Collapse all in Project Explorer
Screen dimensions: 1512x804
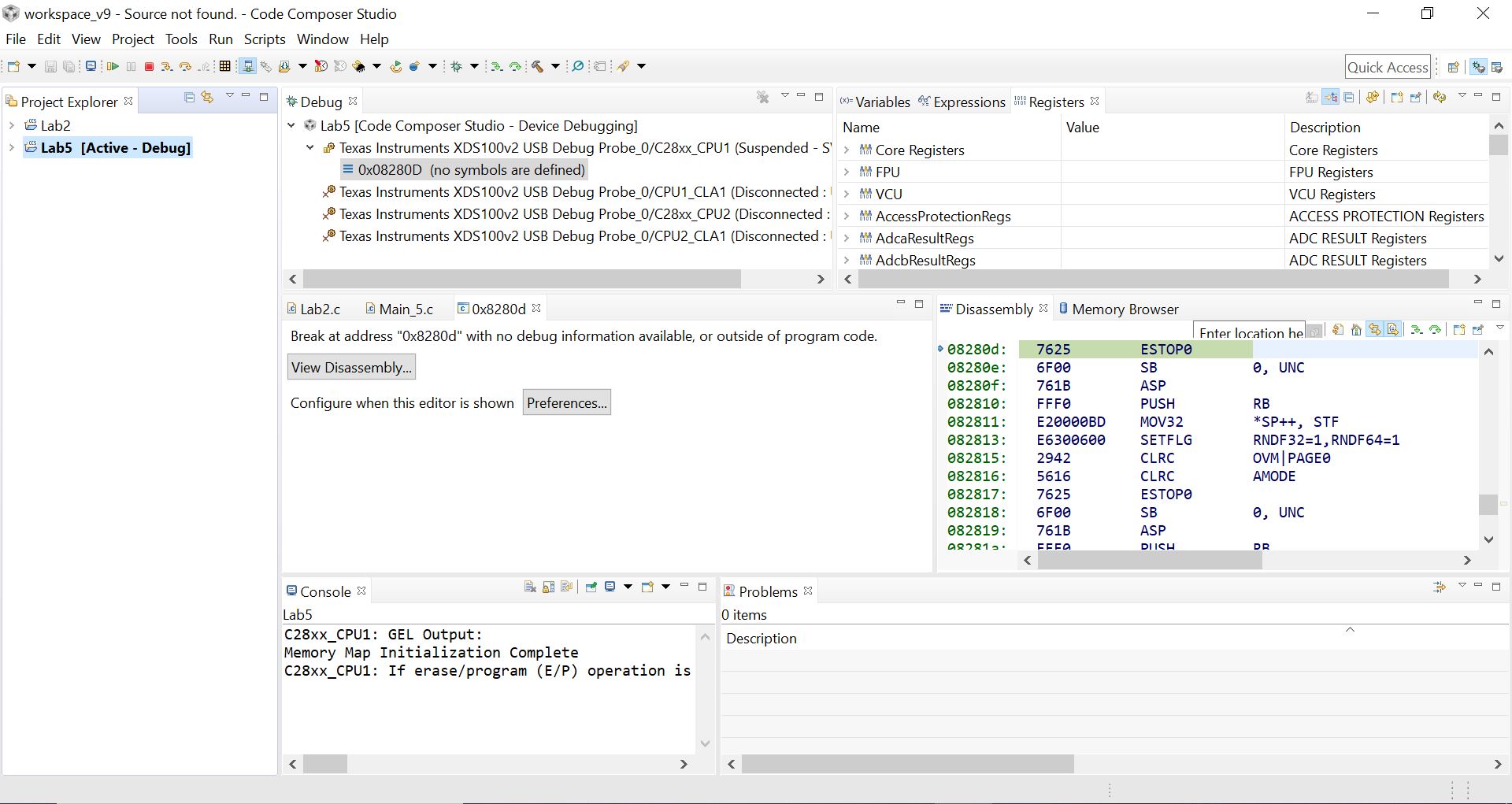click(x=189, y=97)
